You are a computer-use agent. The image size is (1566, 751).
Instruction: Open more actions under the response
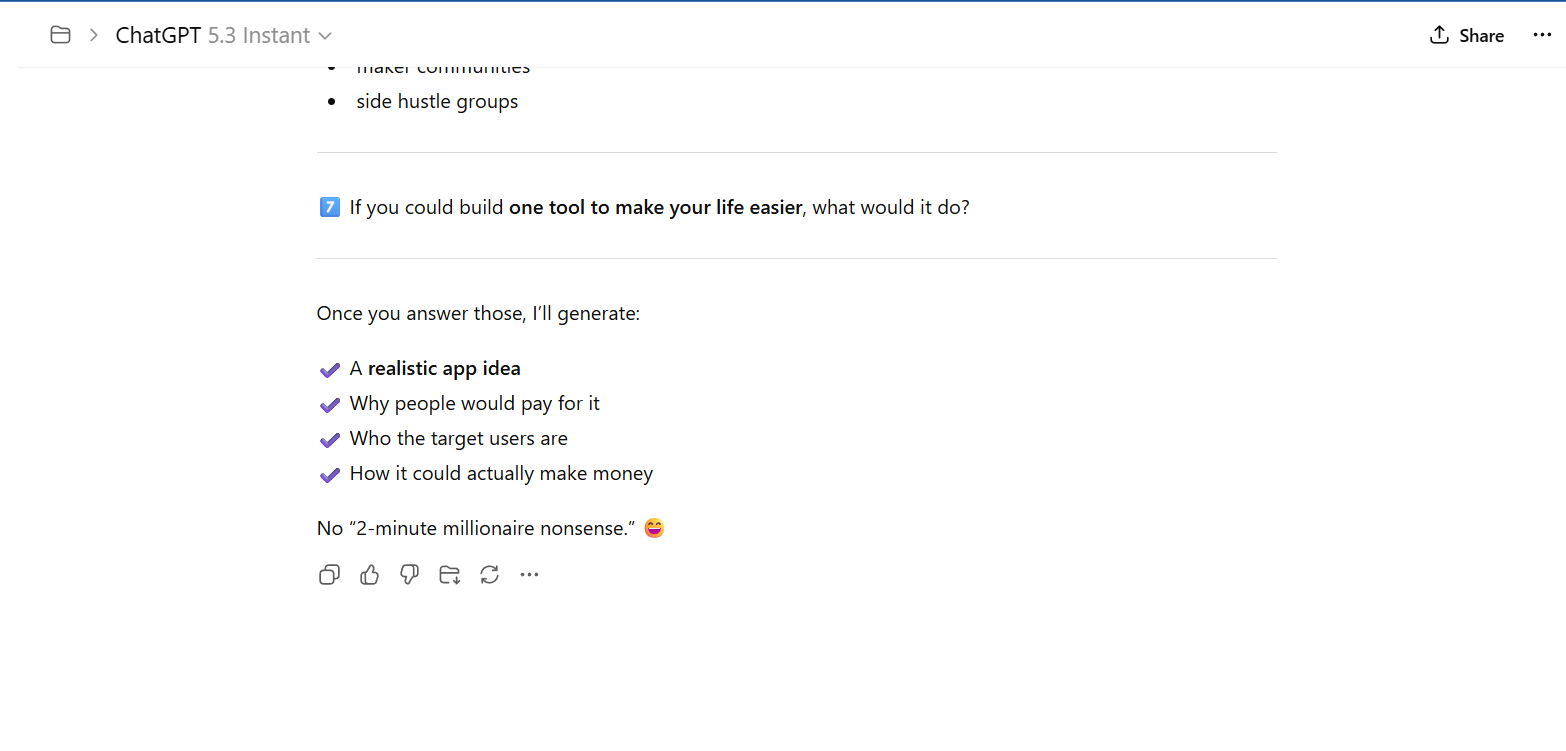pos(529,574)
